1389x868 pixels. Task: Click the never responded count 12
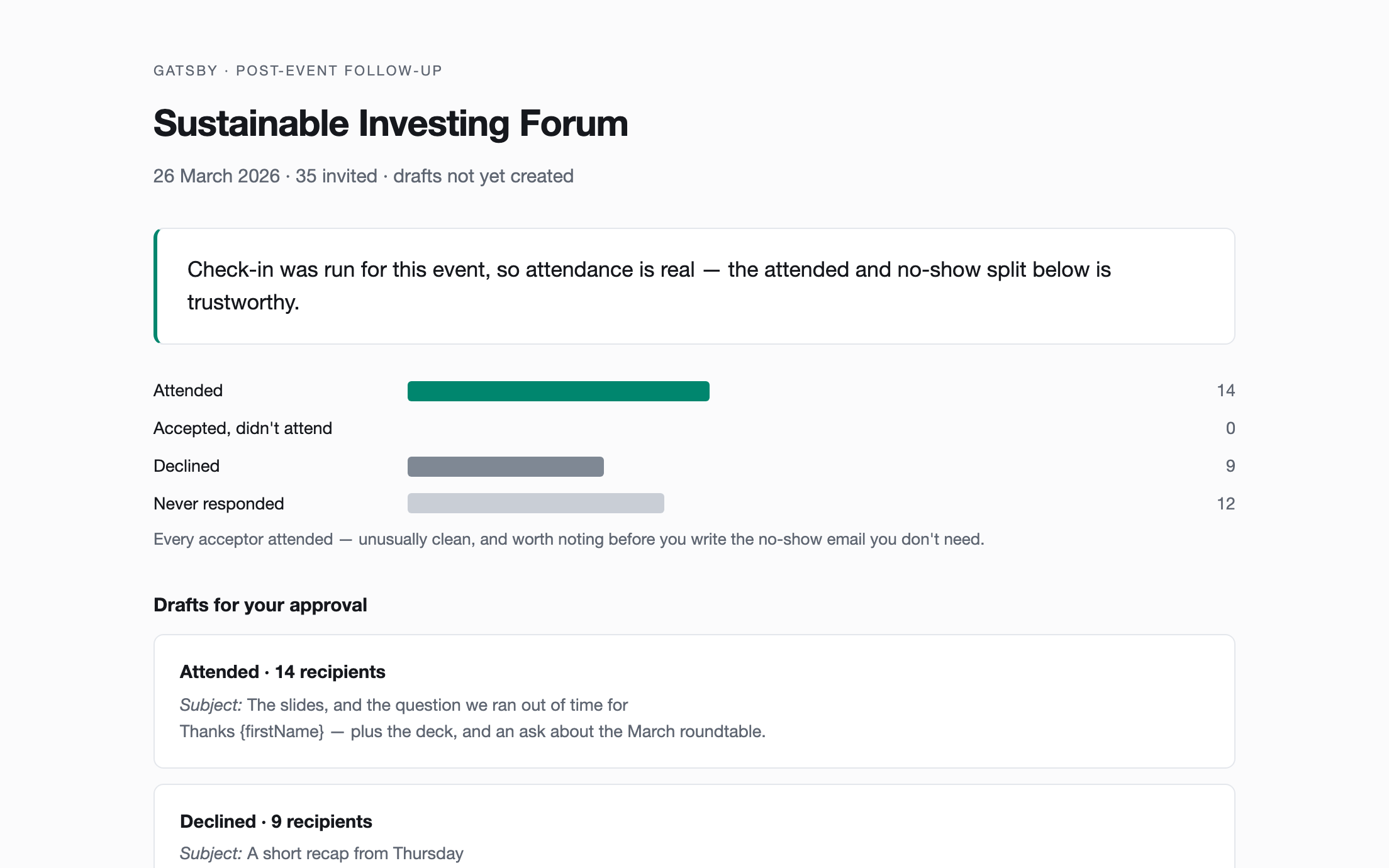coord(1225,504)
